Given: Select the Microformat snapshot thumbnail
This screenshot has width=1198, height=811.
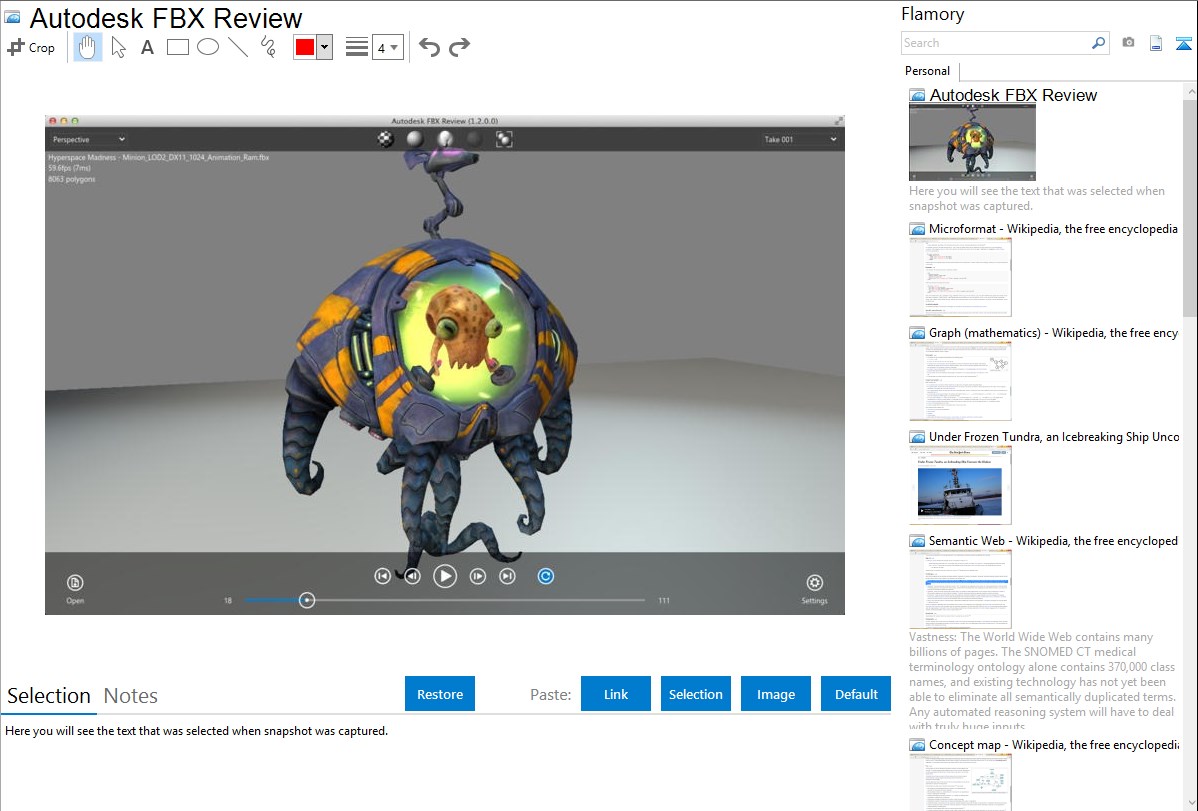Looking at the screenshot, I should (x=960, y=277).
